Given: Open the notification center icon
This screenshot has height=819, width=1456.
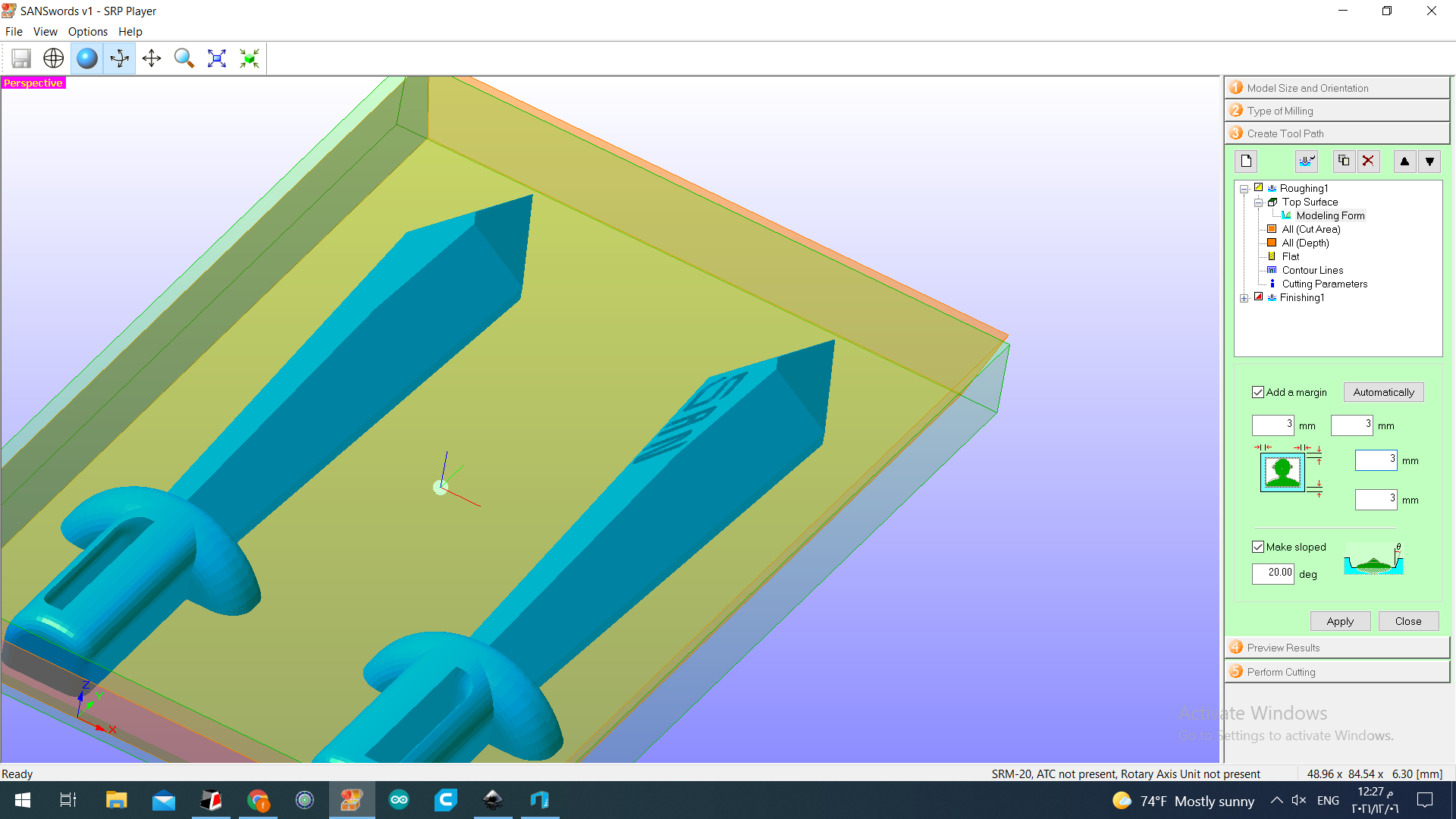Looking at the screenshot, I should [x=1425, y=800].
